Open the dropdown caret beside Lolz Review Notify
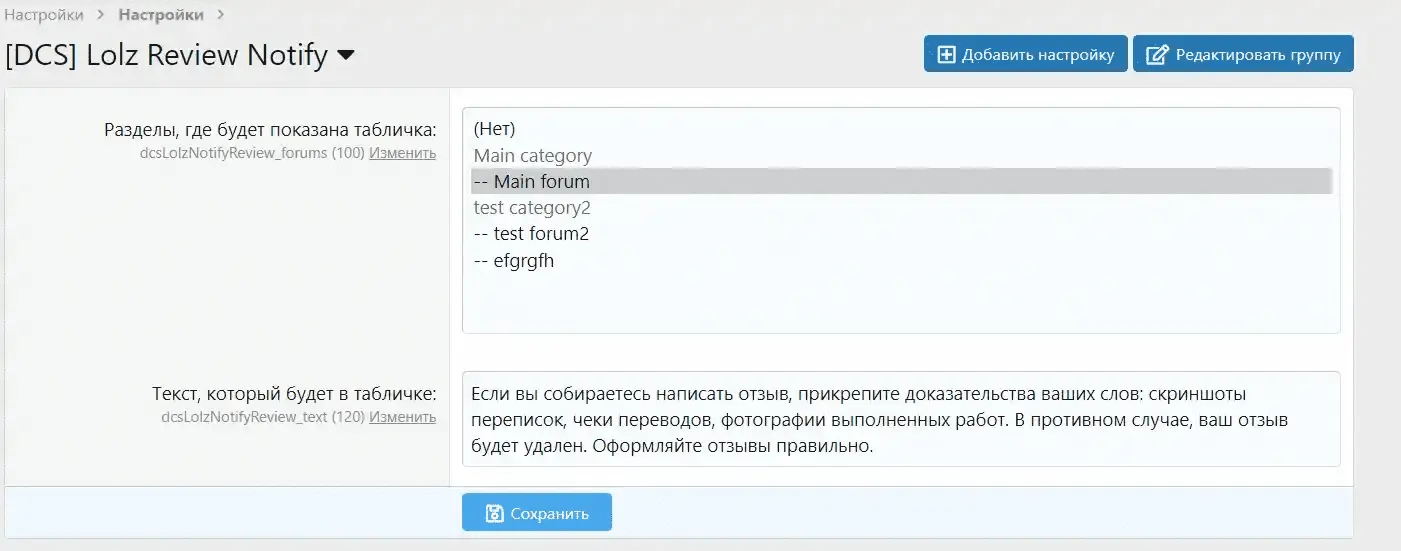 [x=346, y=56]
